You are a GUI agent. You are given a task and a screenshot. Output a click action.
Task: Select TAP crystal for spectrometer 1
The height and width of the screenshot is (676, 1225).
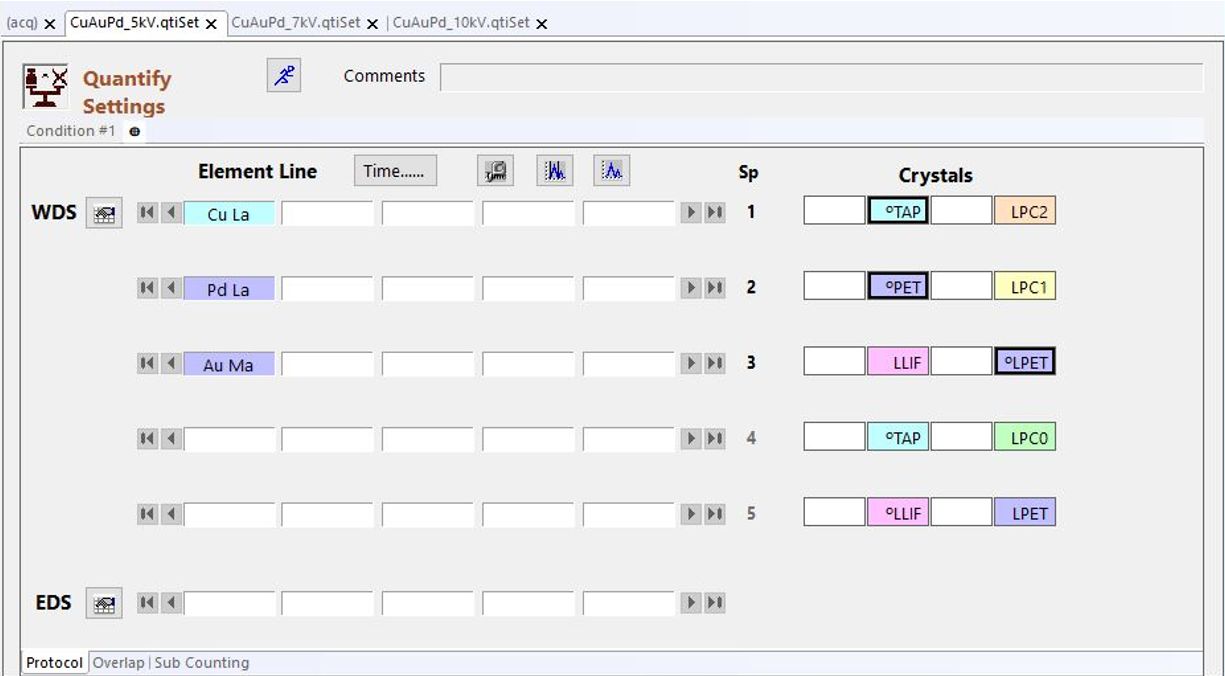[898, 212]
